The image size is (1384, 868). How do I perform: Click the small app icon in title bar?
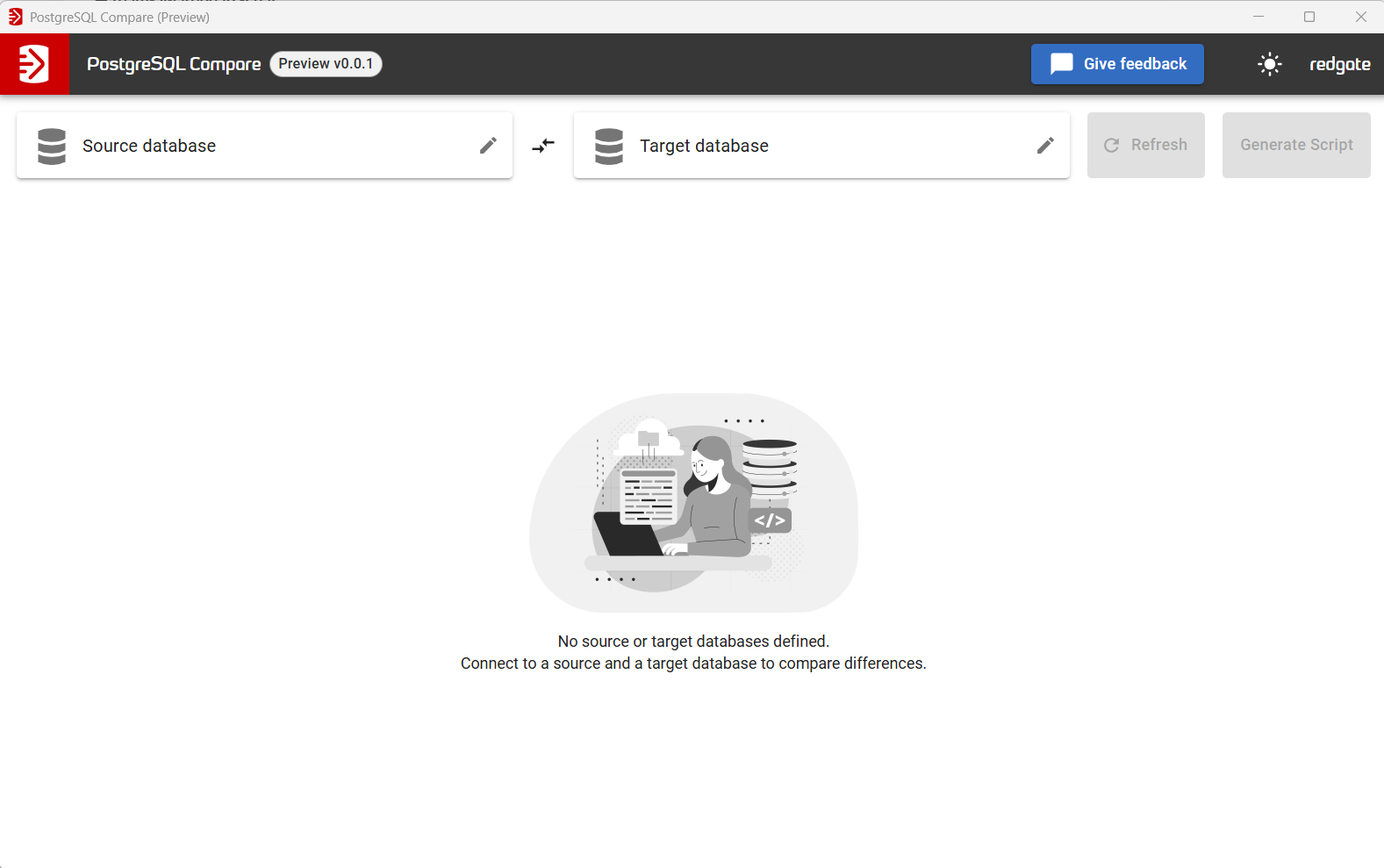coord(15,17)
